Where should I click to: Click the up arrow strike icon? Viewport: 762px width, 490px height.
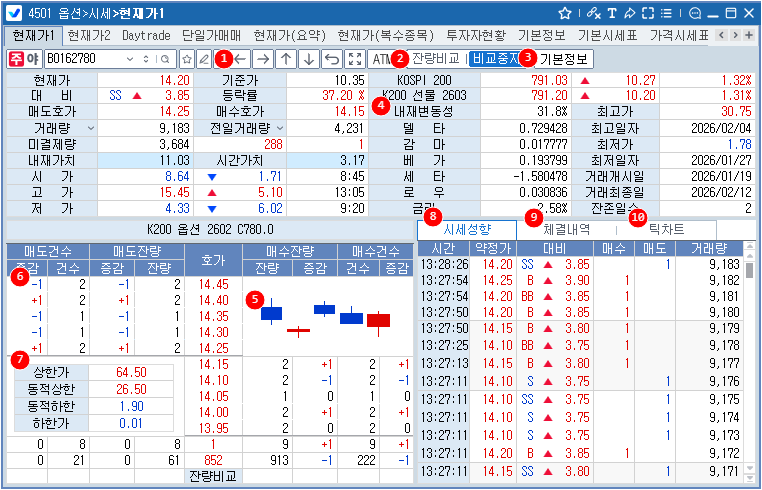[x=286, y=59]
